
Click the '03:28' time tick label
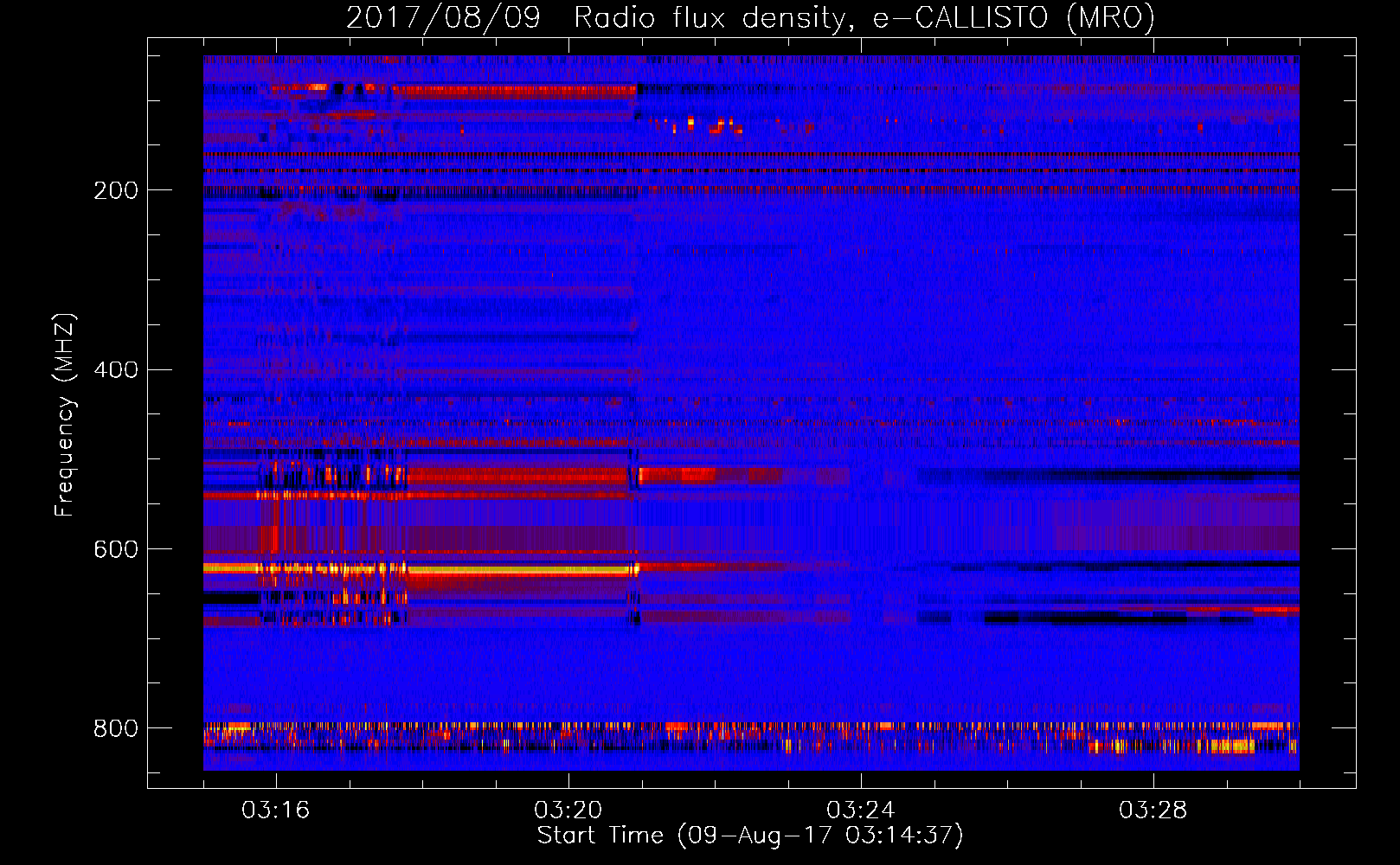point(1153,811)
